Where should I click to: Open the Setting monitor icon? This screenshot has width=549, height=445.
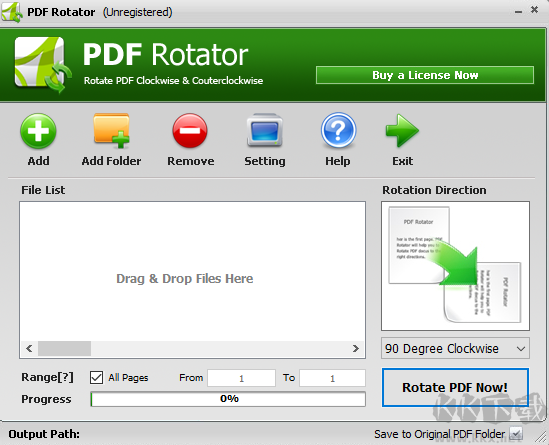click(x=265, y=130)
